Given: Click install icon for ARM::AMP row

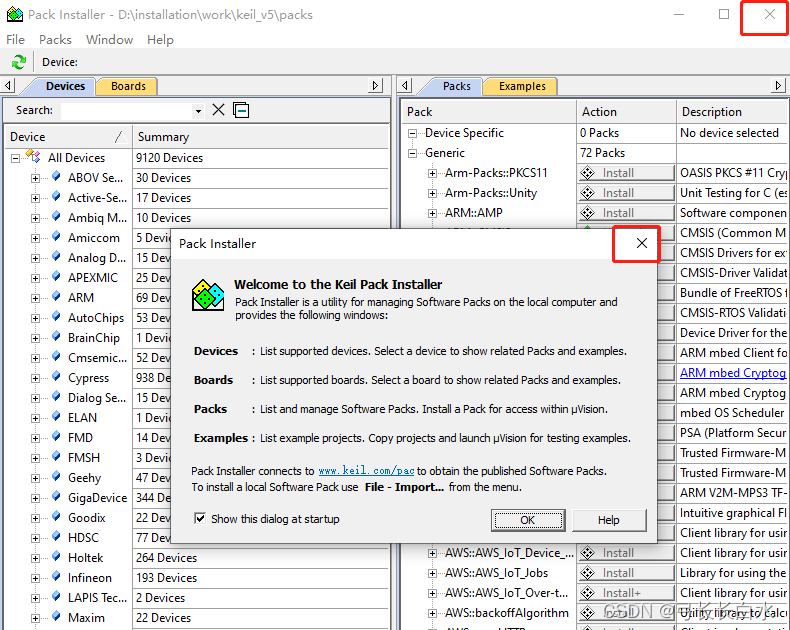Looking at the screenshot, I should tap(587, 213).
